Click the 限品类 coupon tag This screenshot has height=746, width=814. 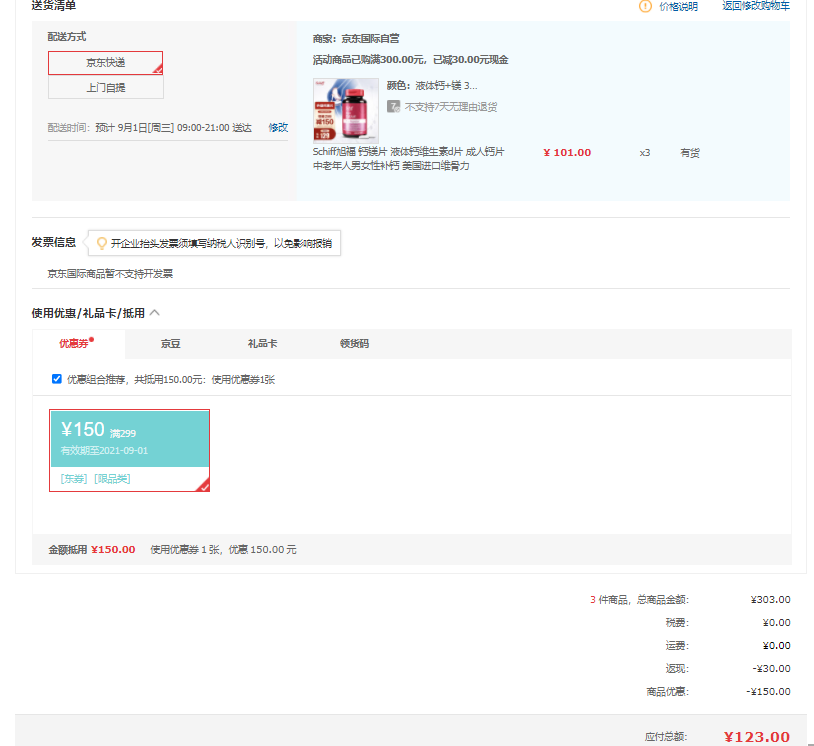112,479
